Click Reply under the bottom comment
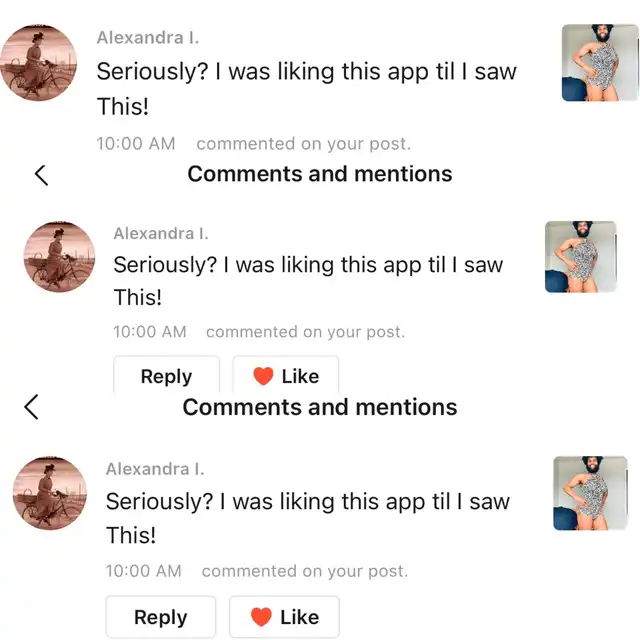 (160, 617)
